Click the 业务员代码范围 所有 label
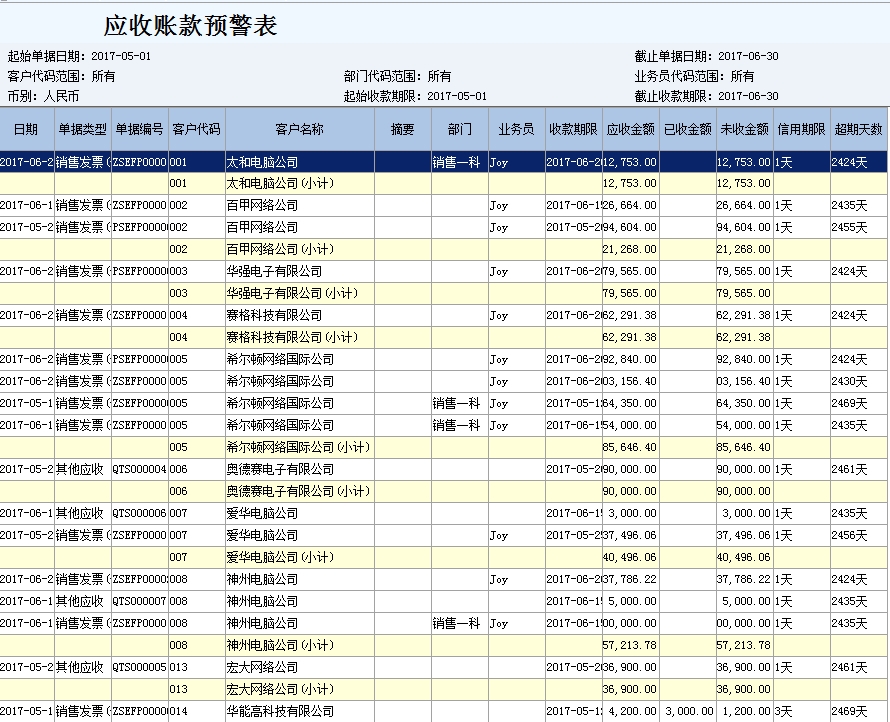This screenshot has height=722, width=890. click(x=695, y=76)
